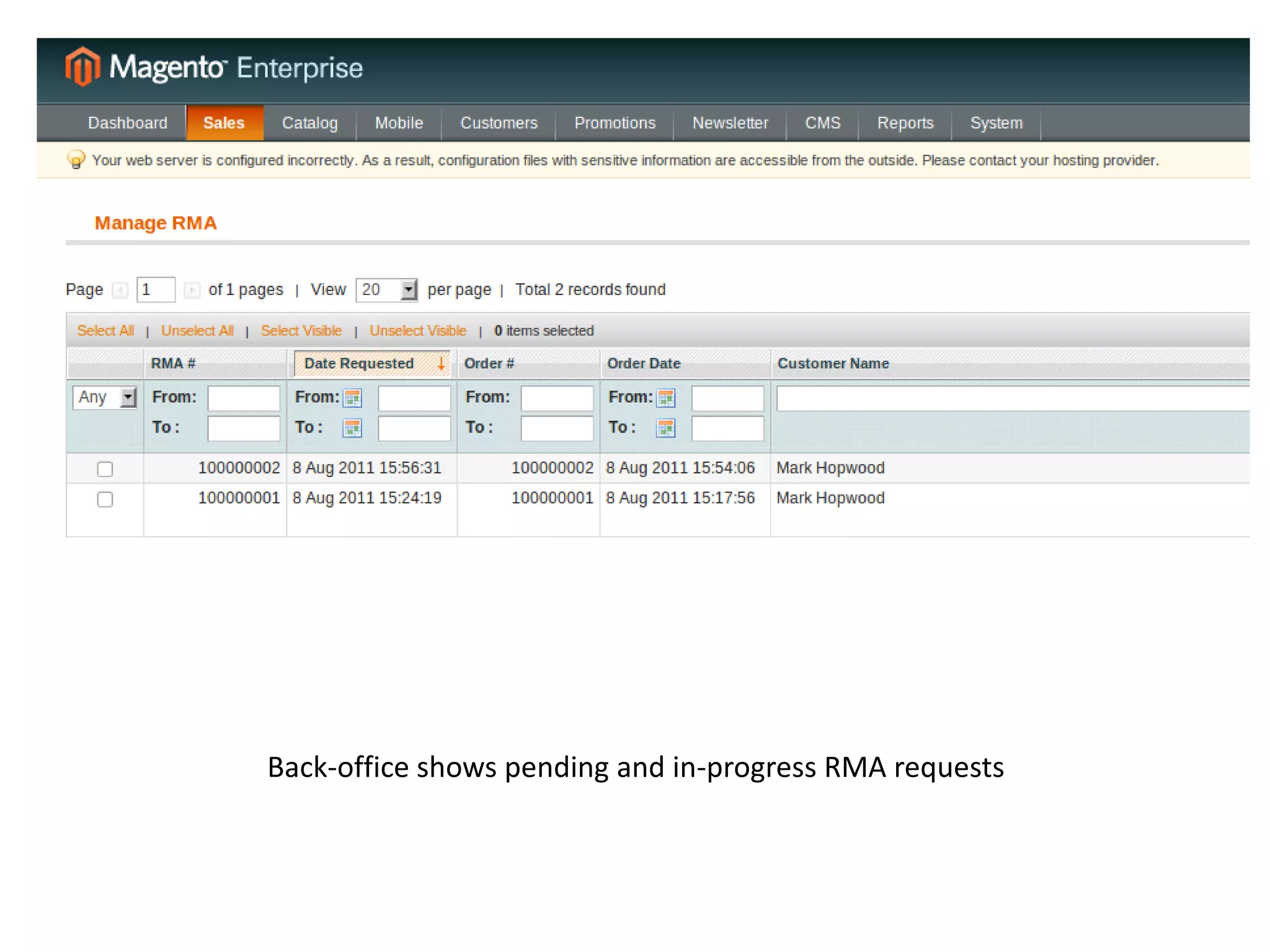The width and height of the screenshot is (1270, 952).
Task: Open the CMS menu
Action: click(822, 123)
